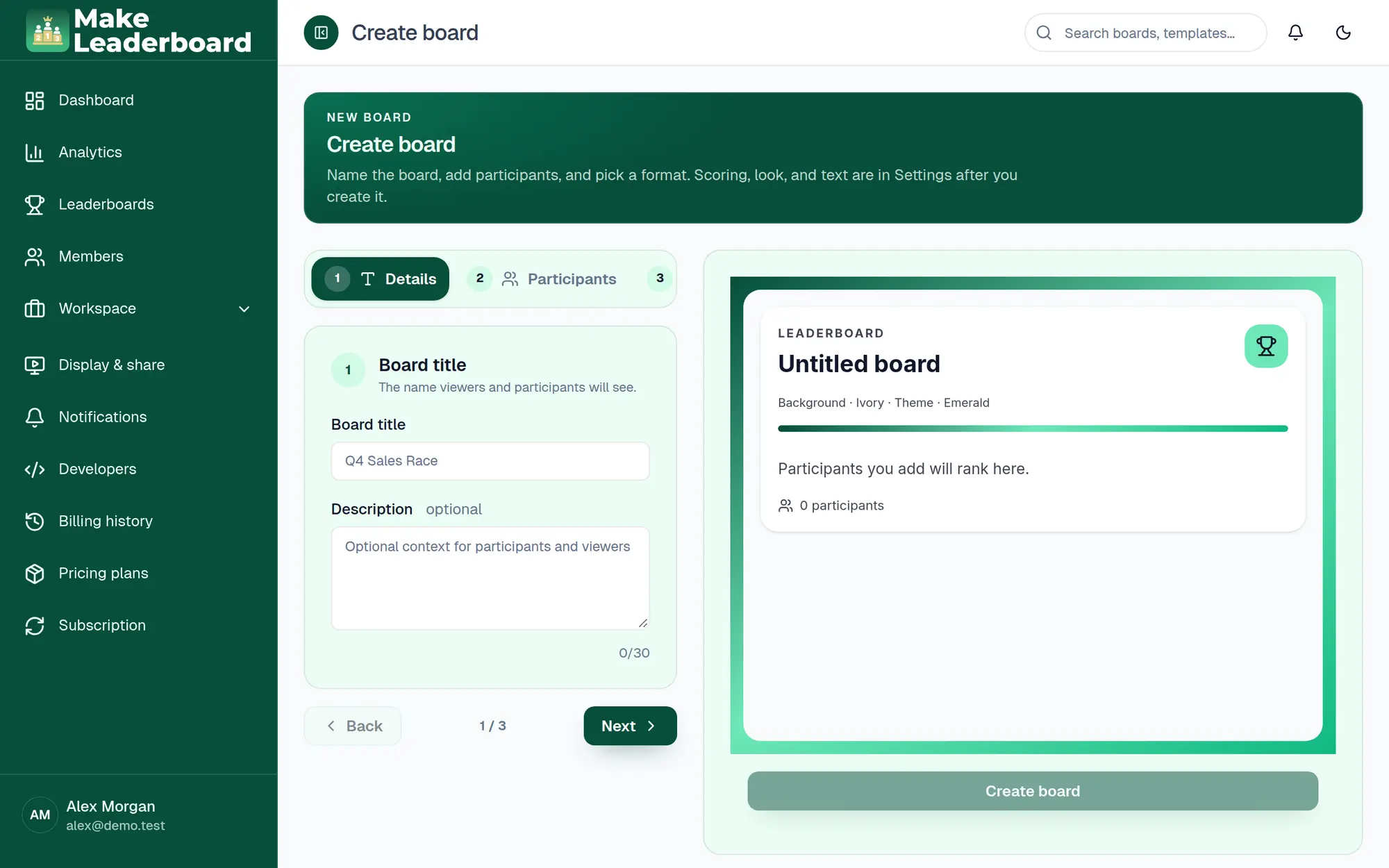The image size is (1389, 868).
Task: Switch to the Participants step tab
Action: point(542,278)
